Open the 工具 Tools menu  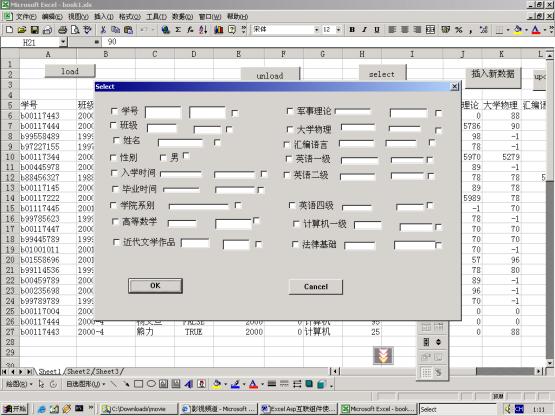pyautogui.click(x=156, y=17)
